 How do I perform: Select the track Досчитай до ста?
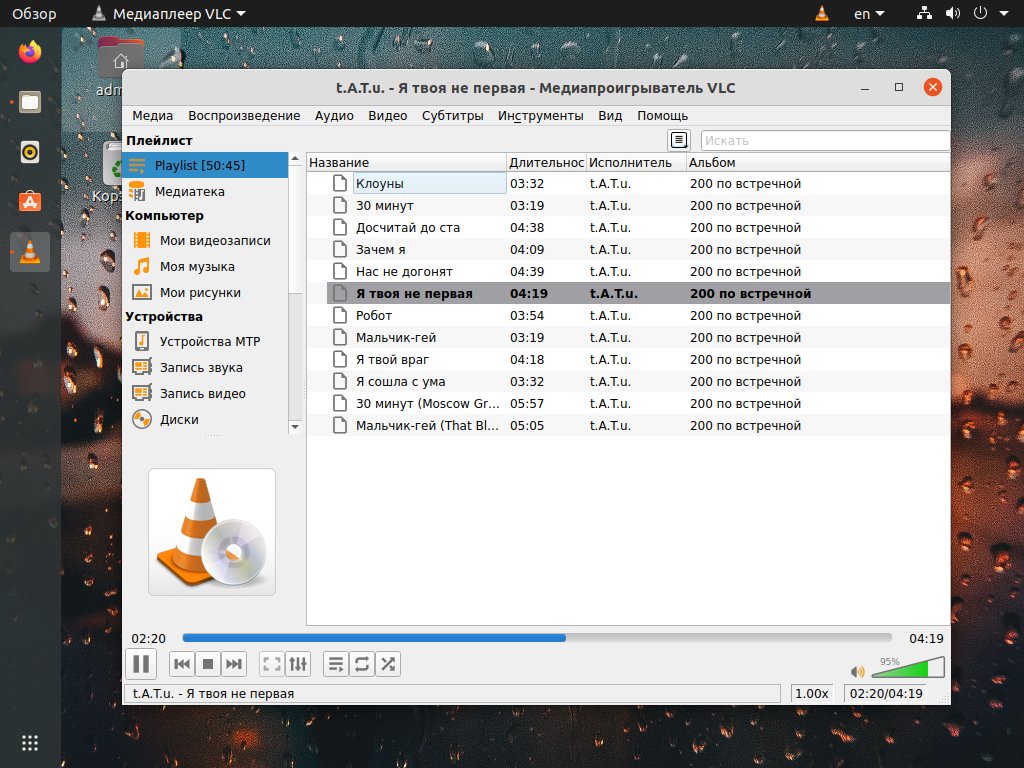(628, 228)
